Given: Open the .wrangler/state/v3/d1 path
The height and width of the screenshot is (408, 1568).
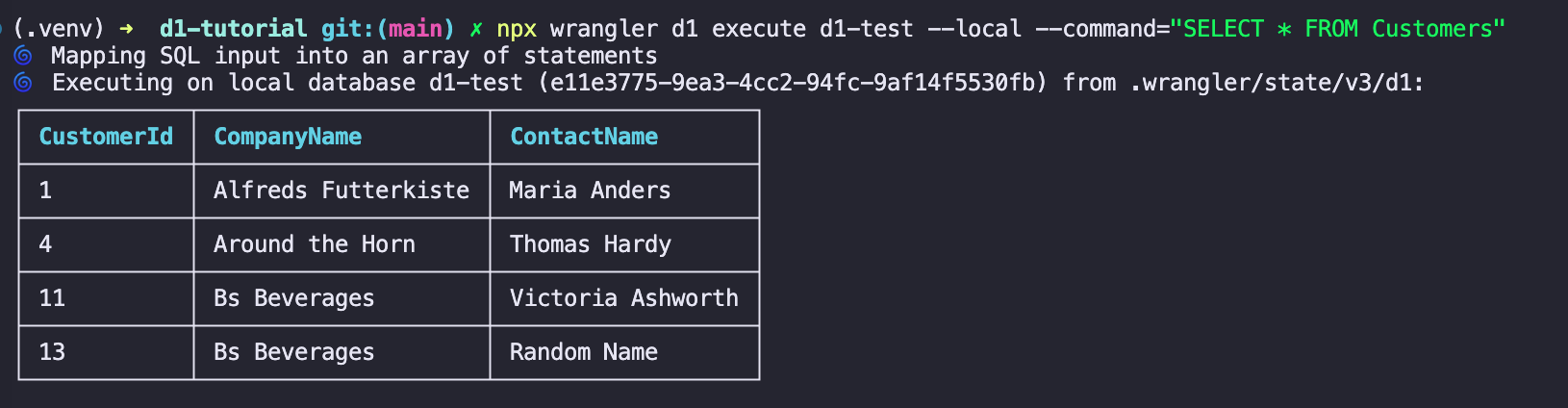Looking at the screenshot, I should point(1275,83).
